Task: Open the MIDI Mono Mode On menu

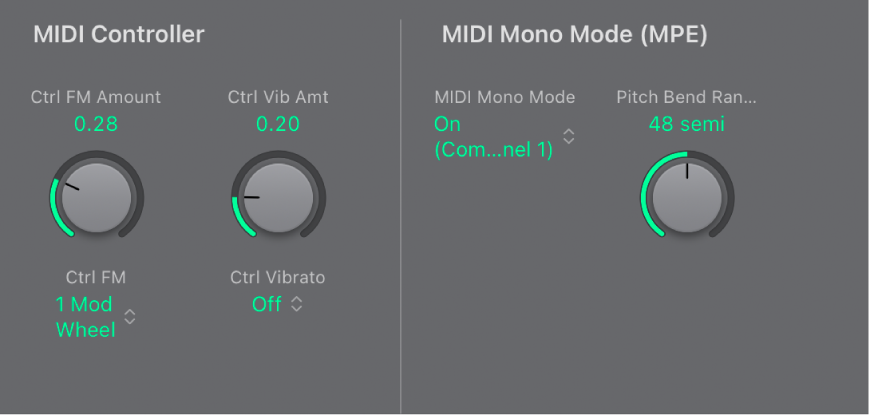Action: (493, 137)
